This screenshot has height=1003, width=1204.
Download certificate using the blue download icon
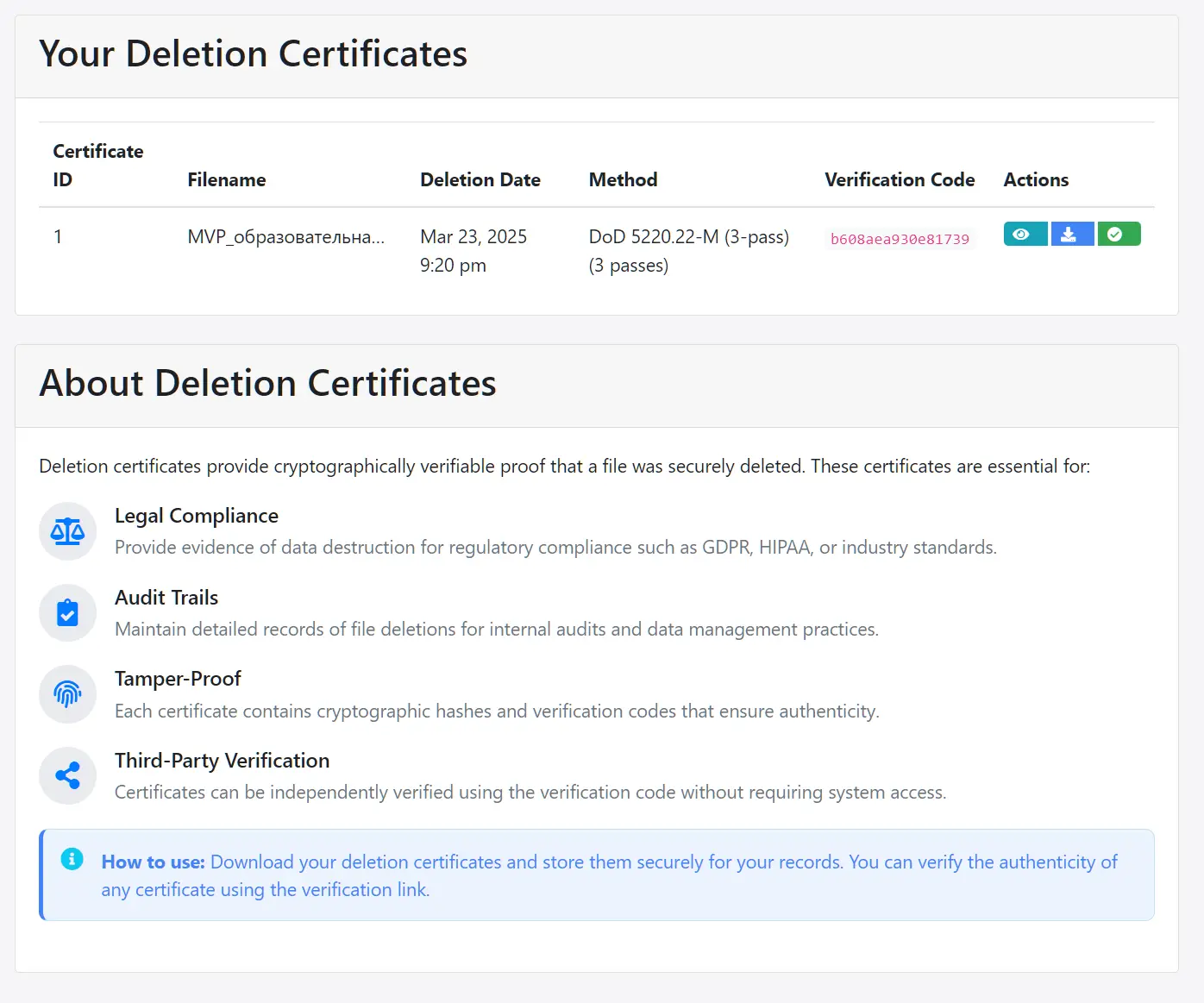click(x=1071, y=235)
